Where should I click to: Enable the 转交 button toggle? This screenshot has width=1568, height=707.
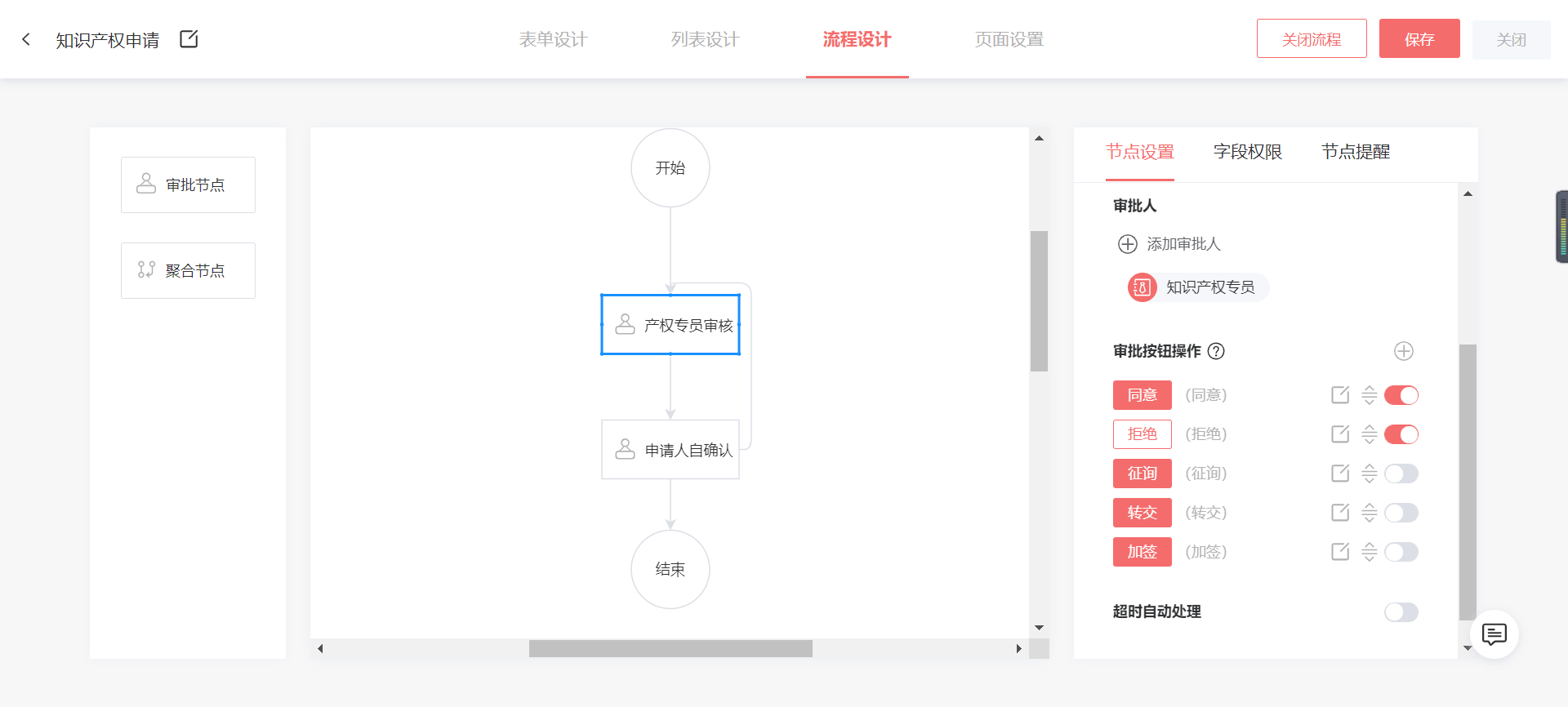[1401, 513]
